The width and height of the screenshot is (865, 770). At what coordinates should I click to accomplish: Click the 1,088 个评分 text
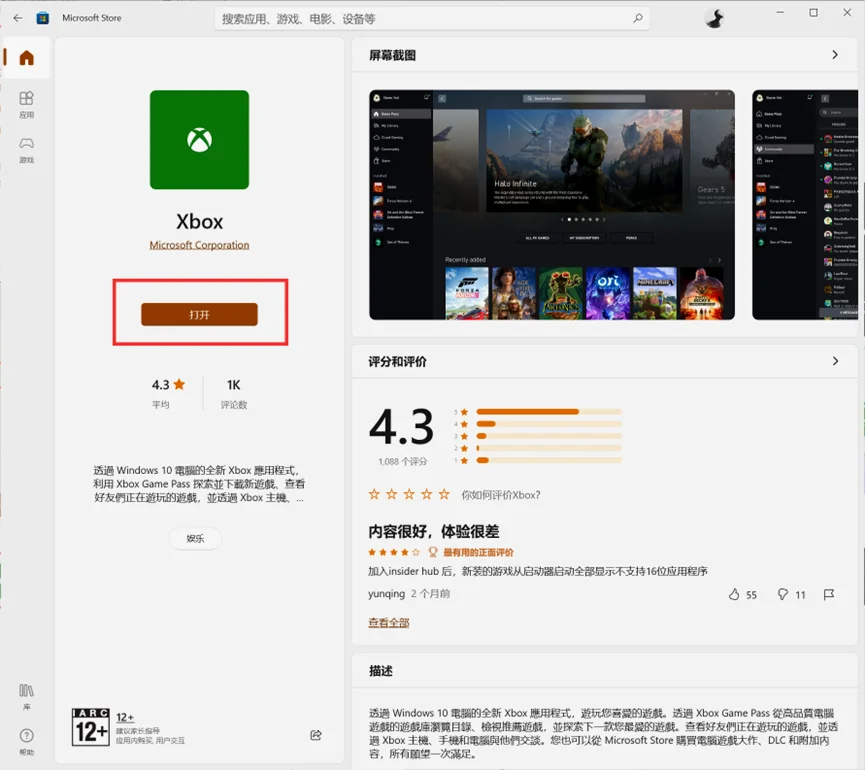(403, 461)
